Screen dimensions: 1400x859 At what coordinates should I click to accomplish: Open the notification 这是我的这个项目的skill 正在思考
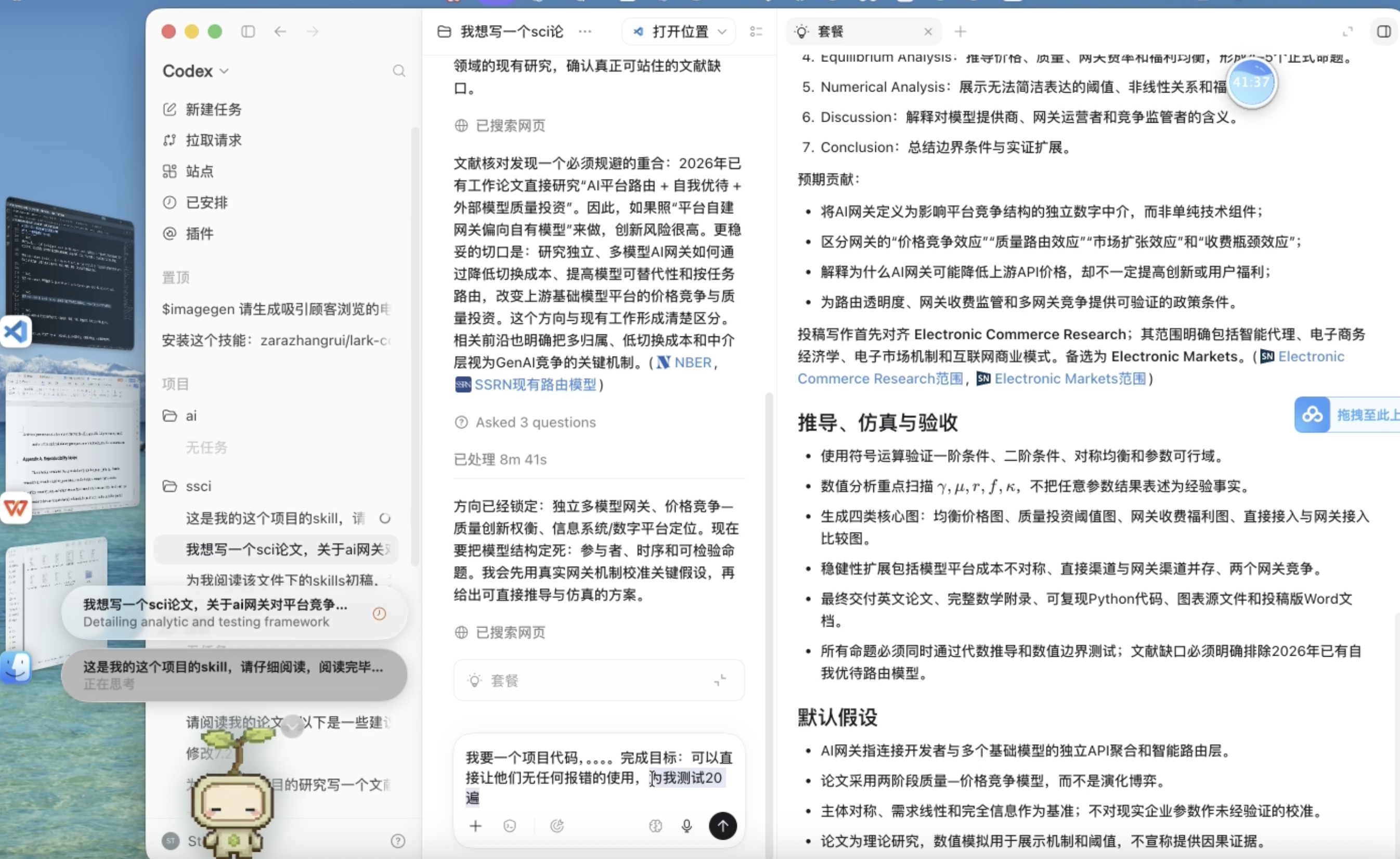(x=234, y=675)
